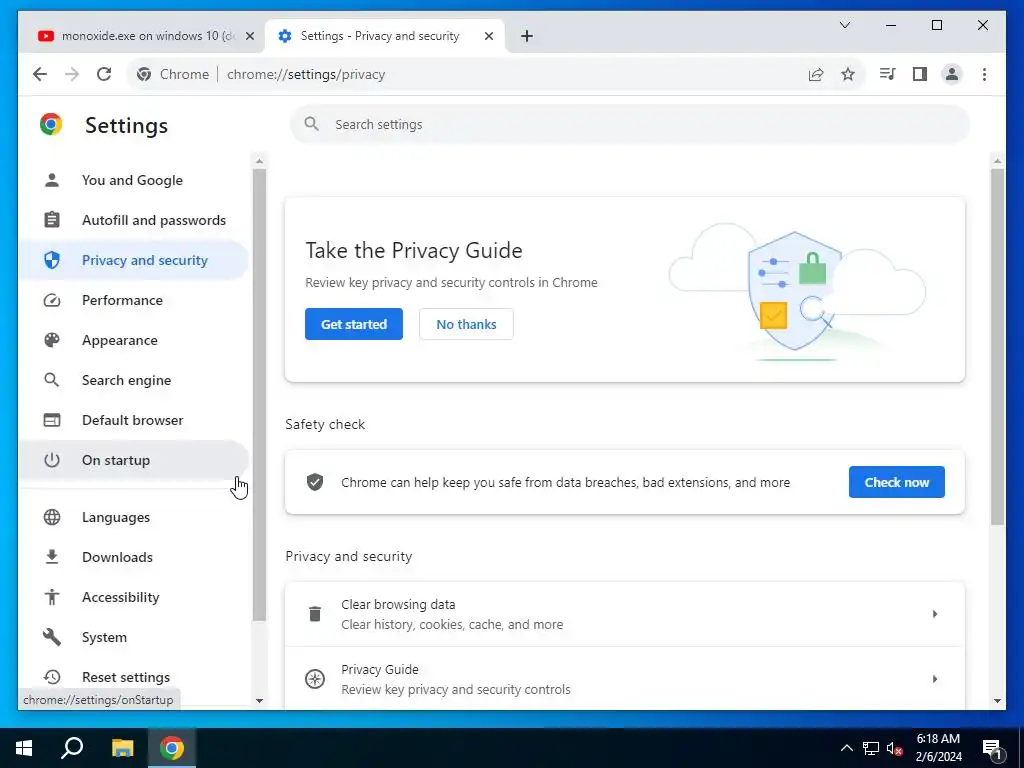Reload the current page
Image resolution: width=1024 pixels, height=768 pixels.
click(x=104, y=74)
